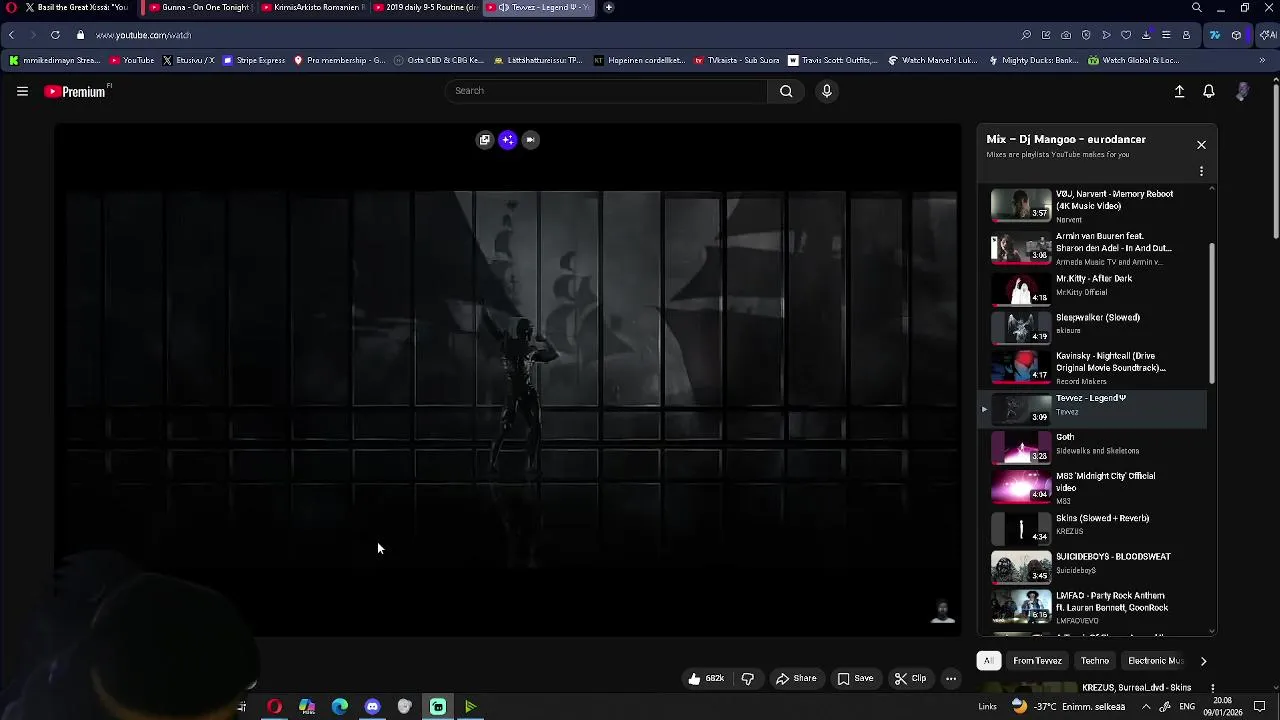The width and height of the screenshot is (1280, 720).
Task: Open the extensions cube icon
Action: [1237, 35]
